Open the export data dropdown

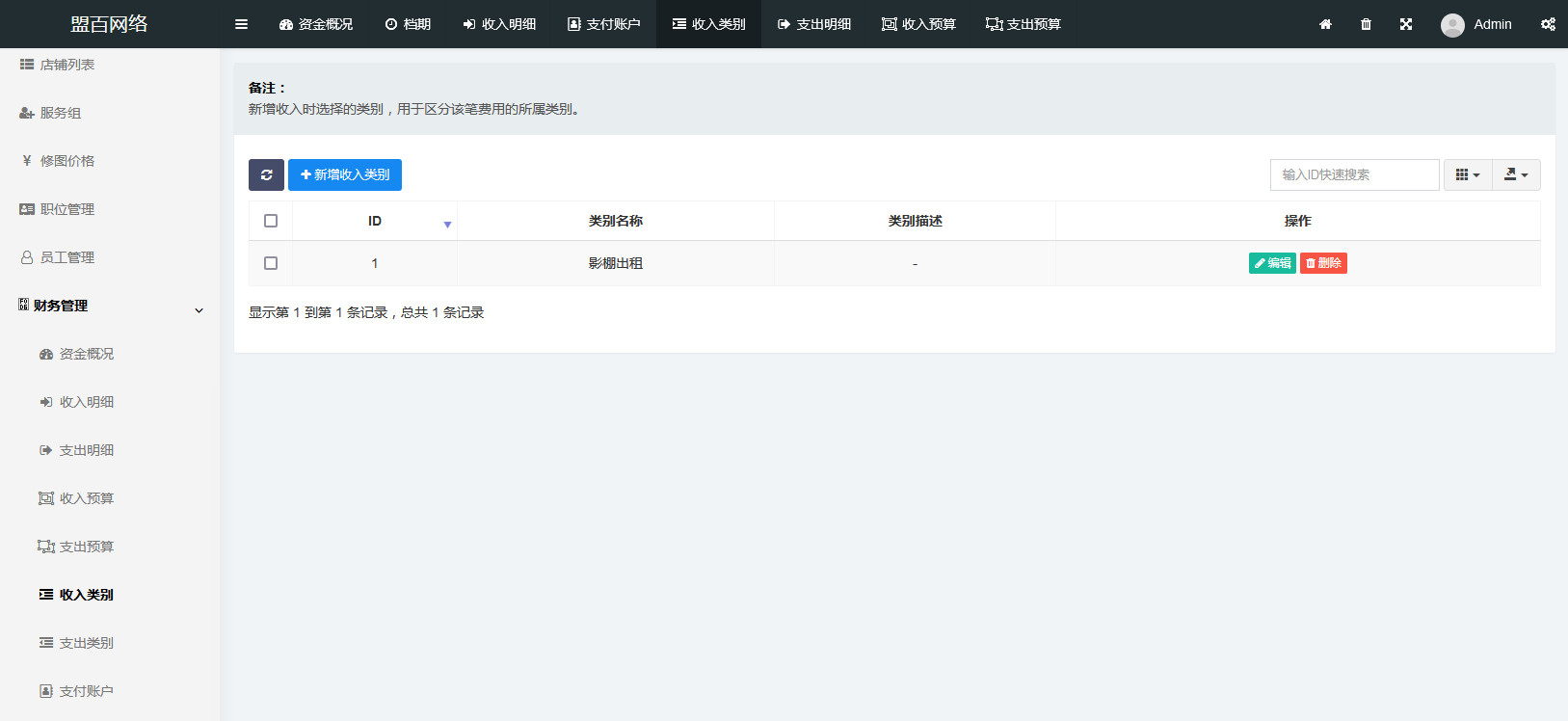click(1516, 174)
